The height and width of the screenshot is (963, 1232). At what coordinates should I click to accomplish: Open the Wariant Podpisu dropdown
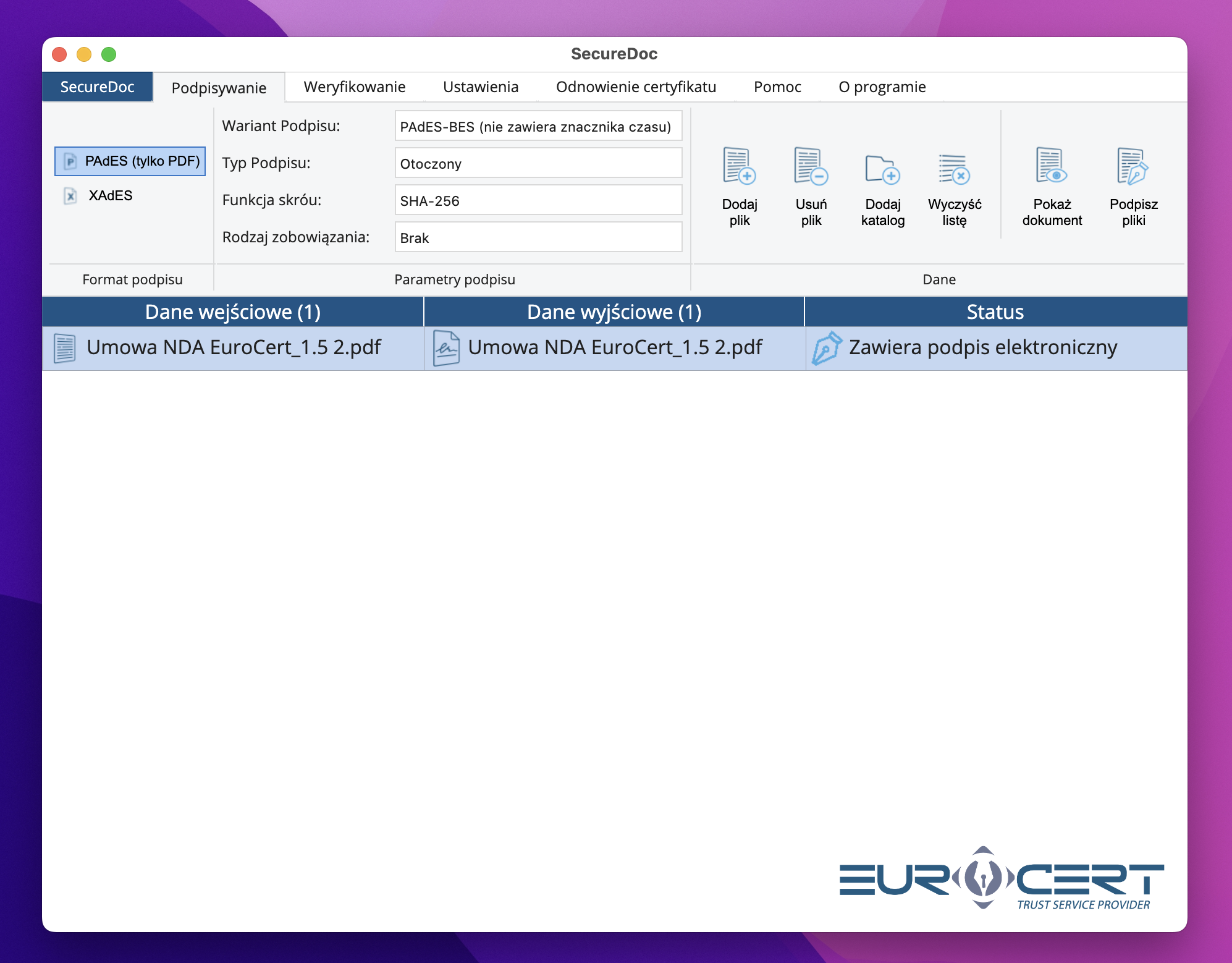click(x=538, y=127)
